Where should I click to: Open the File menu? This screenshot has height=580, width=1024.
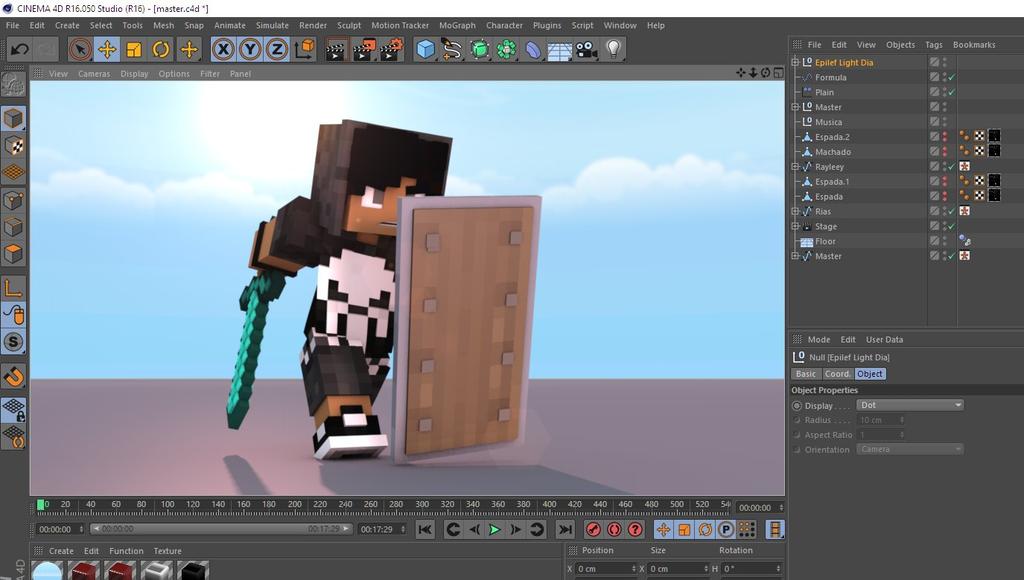[x=12, y=25]
